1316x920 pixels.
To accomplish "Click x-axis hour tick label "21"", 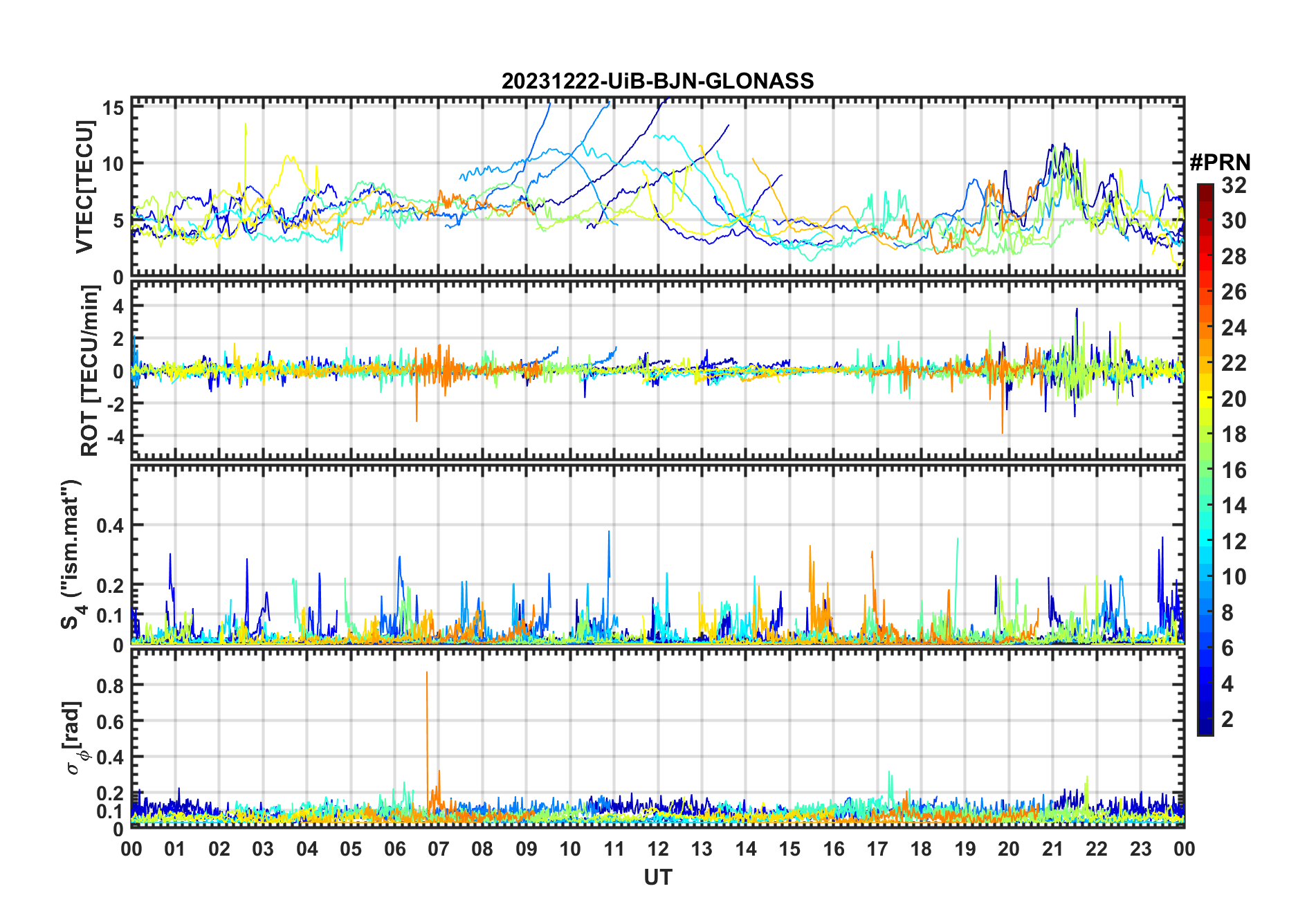I will click(x=1052, y=849).
